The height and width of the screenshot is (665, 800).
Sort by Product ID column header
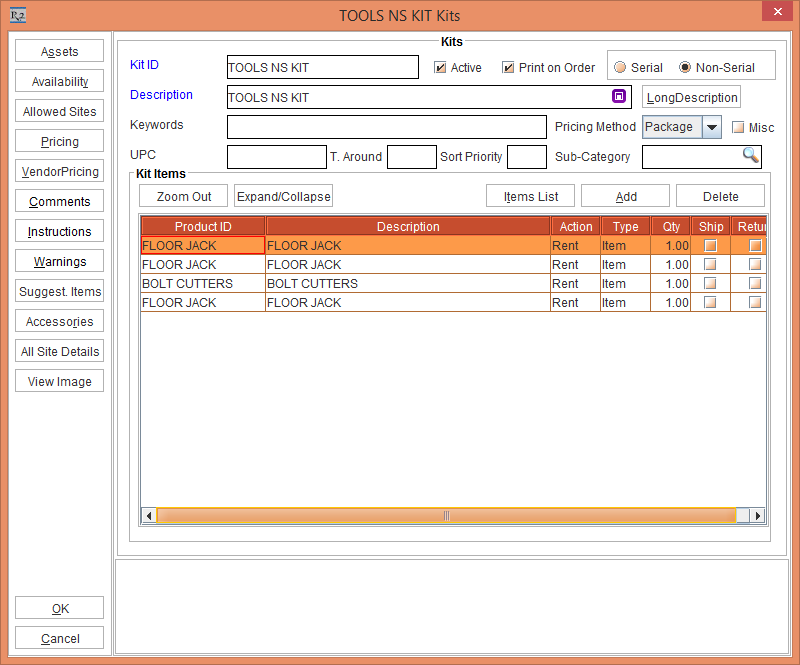(x=203, y=226)
